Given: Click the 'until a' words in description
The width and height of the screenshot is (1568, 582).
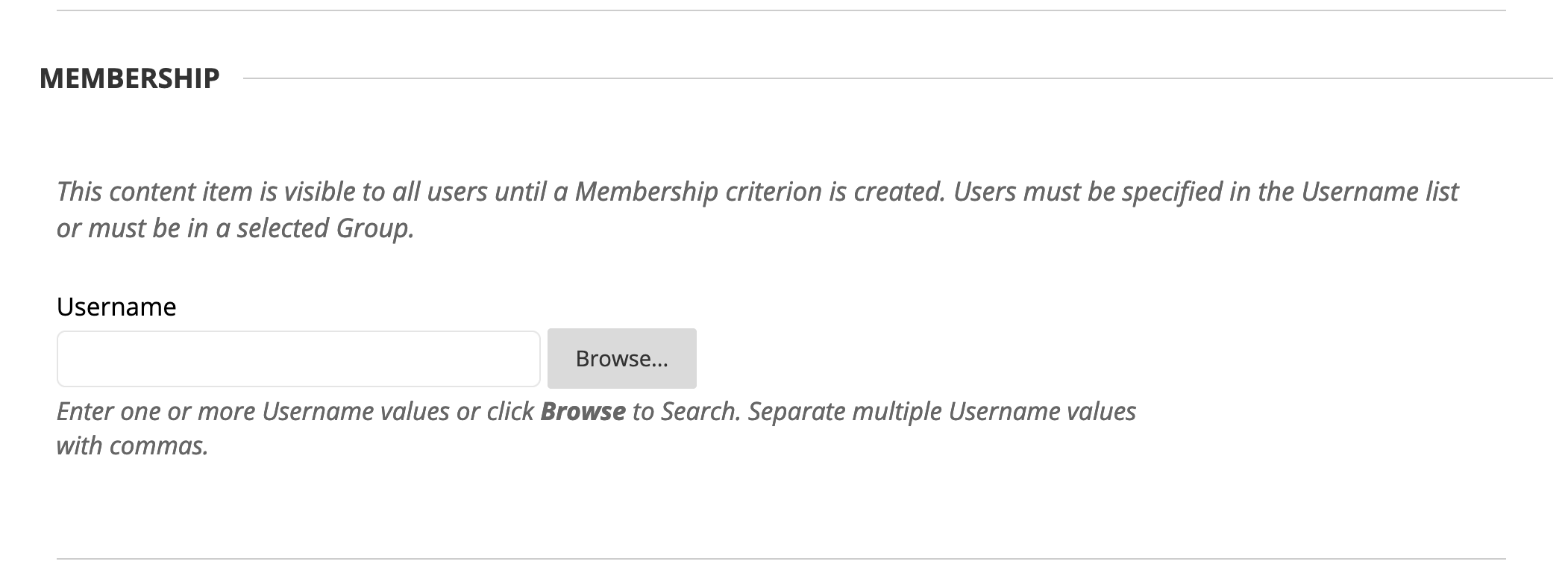Looking at the screenshot, I should coord(530,192).
